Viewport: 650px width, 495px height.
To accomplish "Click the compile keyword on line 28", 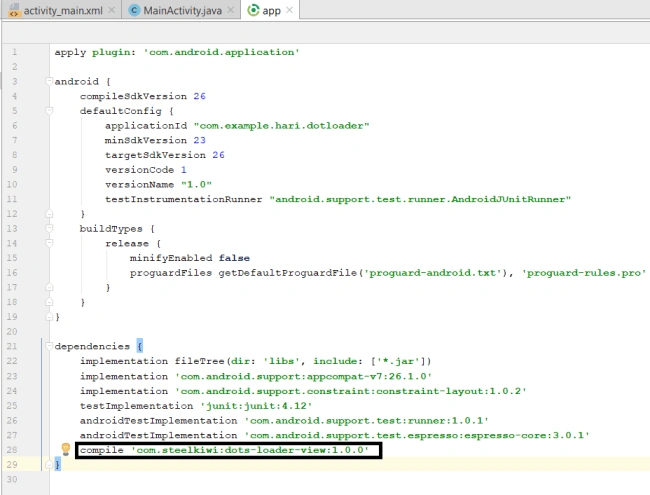I will tap(102, 450).
